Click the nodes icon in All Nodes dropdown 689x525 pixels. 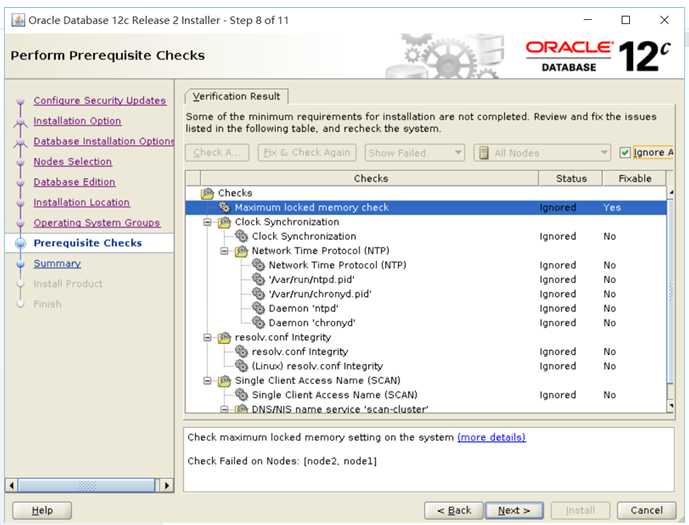pos(484,153)
